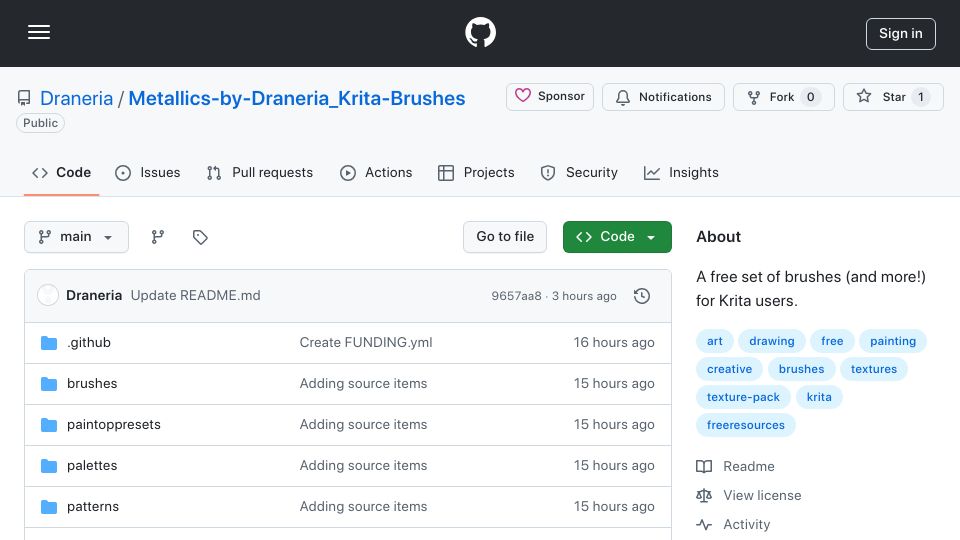Select the drawing topic tag
The image size is (960, 540).
click(771, 341)
